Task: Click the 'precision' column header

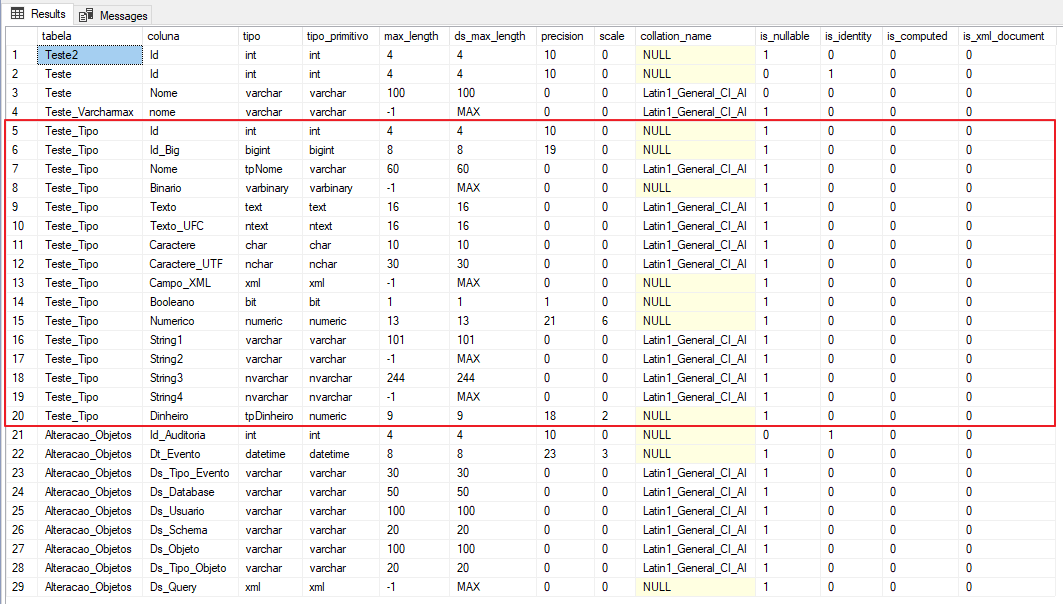Action: pyautogui.click(x=565, y=36)
